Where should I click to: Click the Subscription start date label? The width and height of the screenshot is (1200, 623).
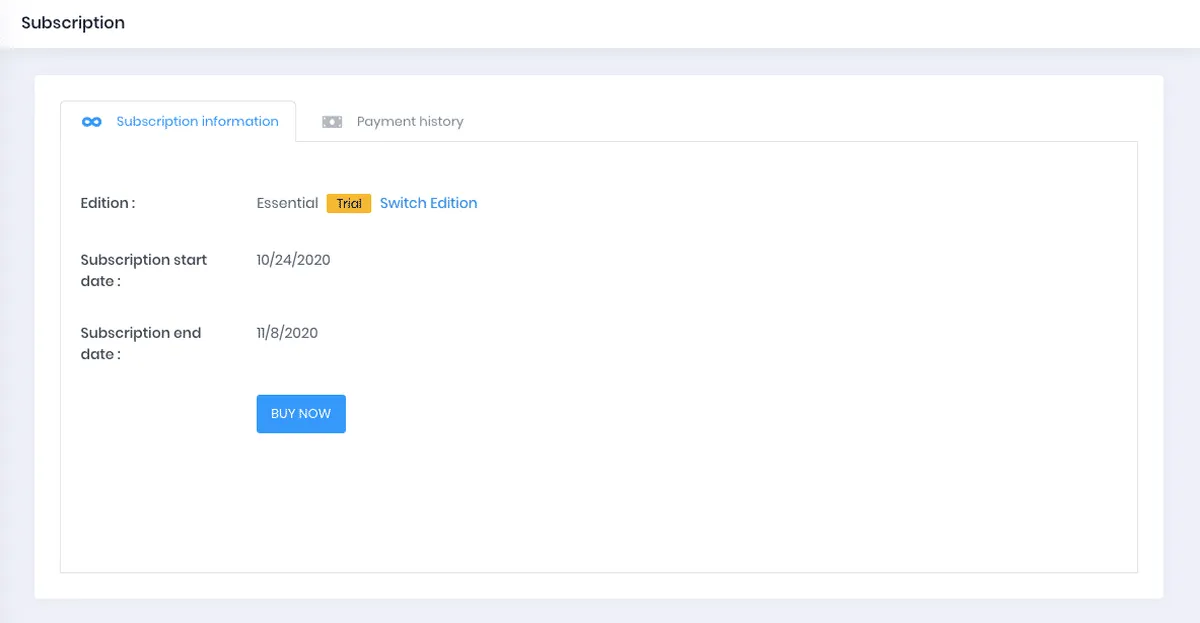[143, 270]
